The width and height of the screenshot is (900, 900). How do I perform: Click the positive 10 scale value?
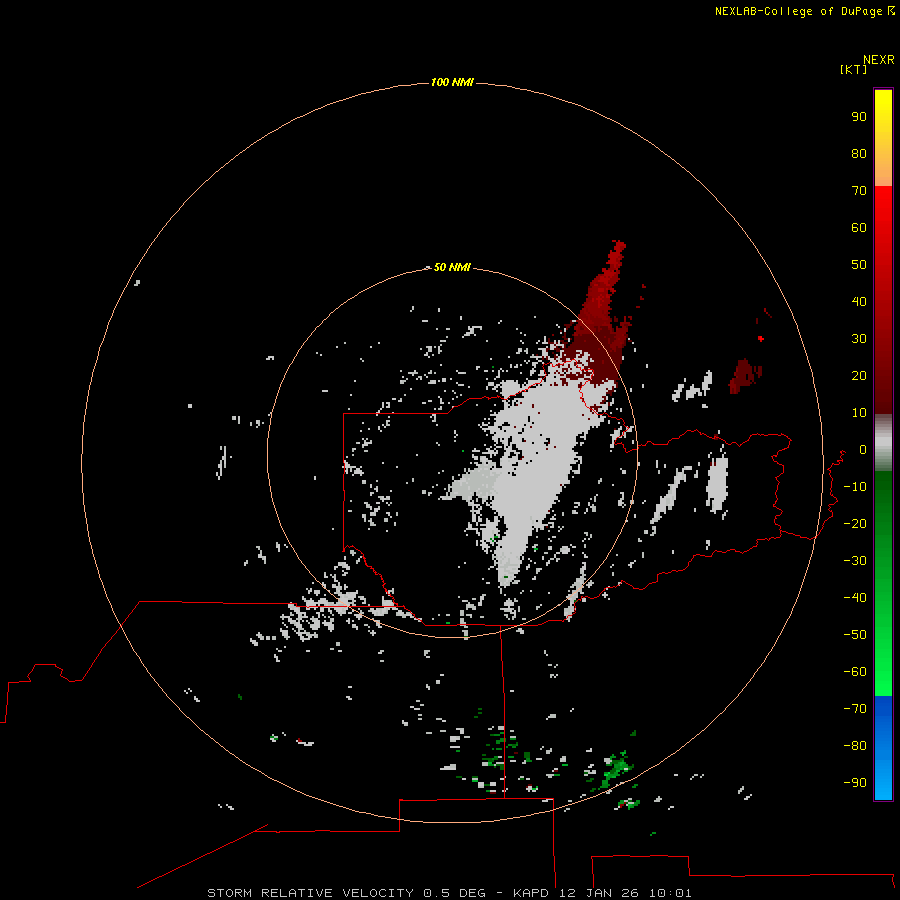click(x=859, y=413)
